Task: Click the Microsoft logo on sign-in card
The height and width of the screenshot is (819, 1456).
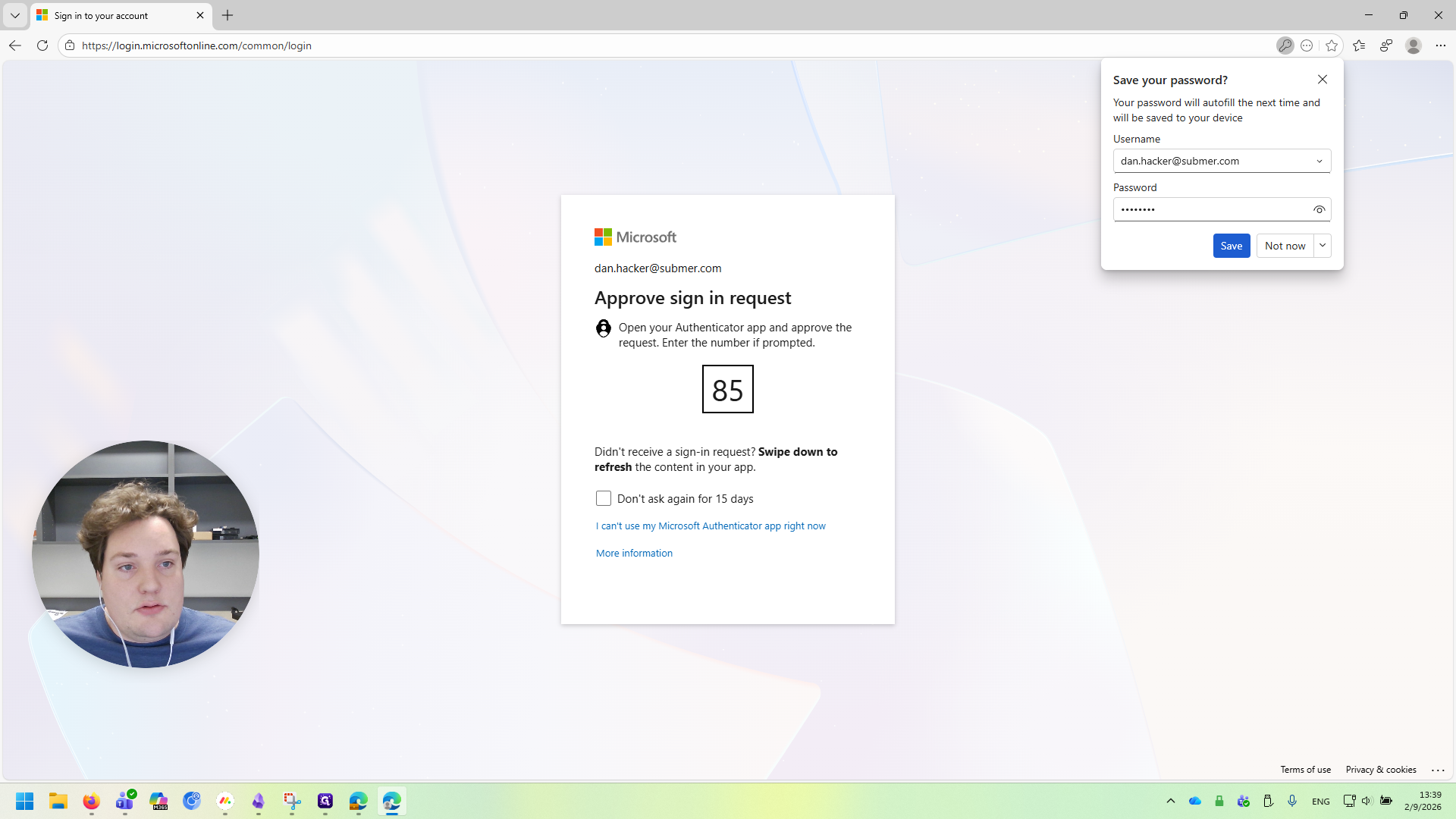Action: 635,237
